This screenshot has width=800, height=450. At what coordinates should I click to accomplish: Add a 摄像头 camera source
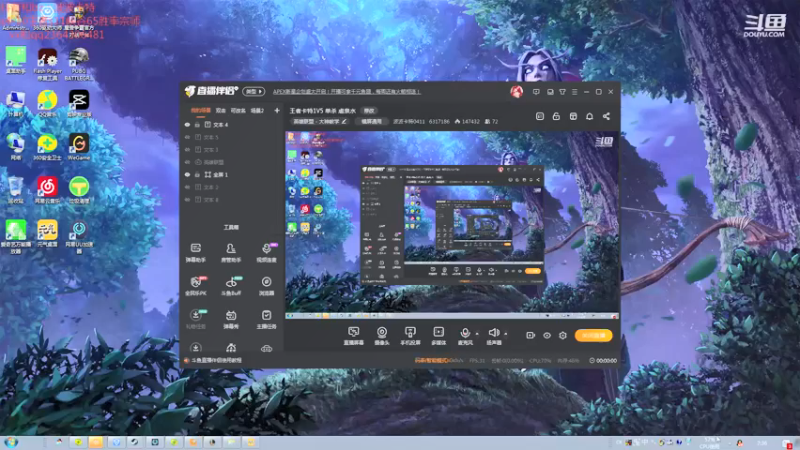382,336
